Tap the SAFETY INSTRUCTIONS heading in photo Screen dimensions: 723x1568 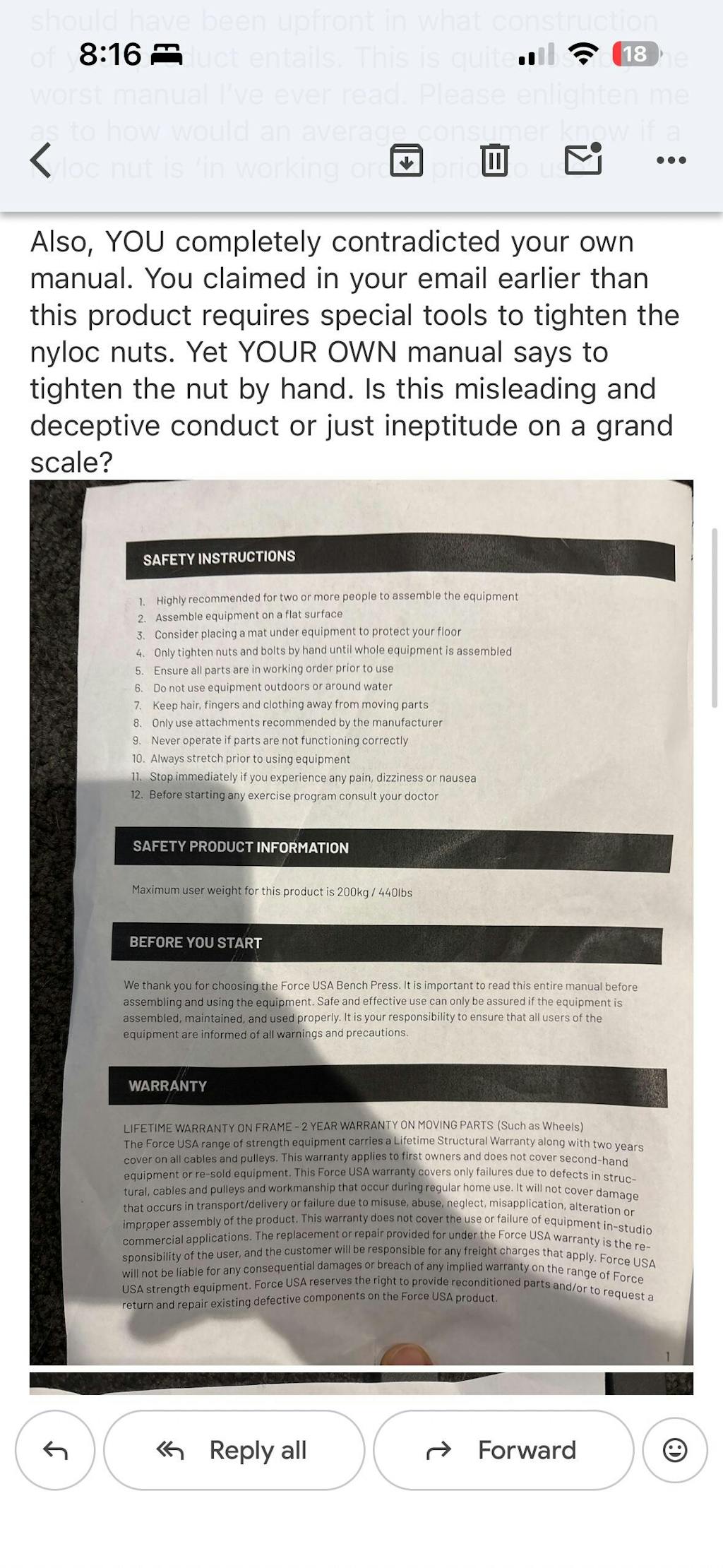point(219,558)
